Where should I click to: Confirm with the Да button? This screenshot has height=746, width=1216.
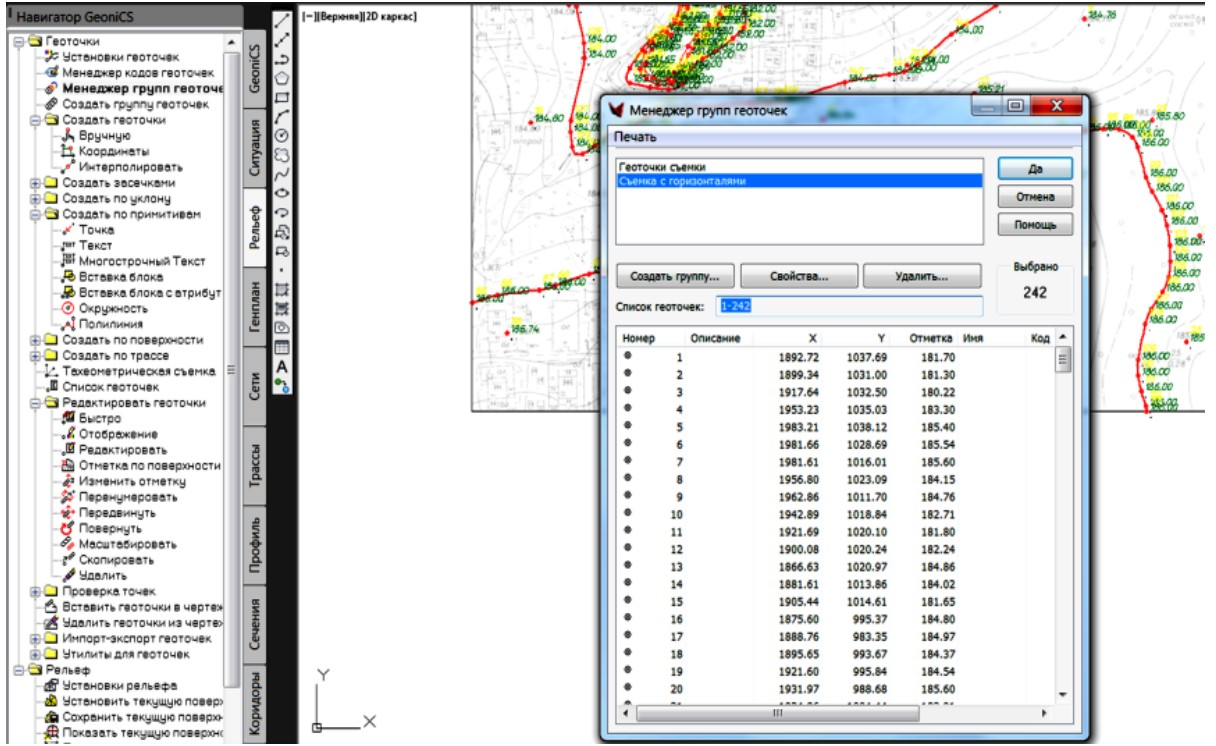[x=1035, y=169]
